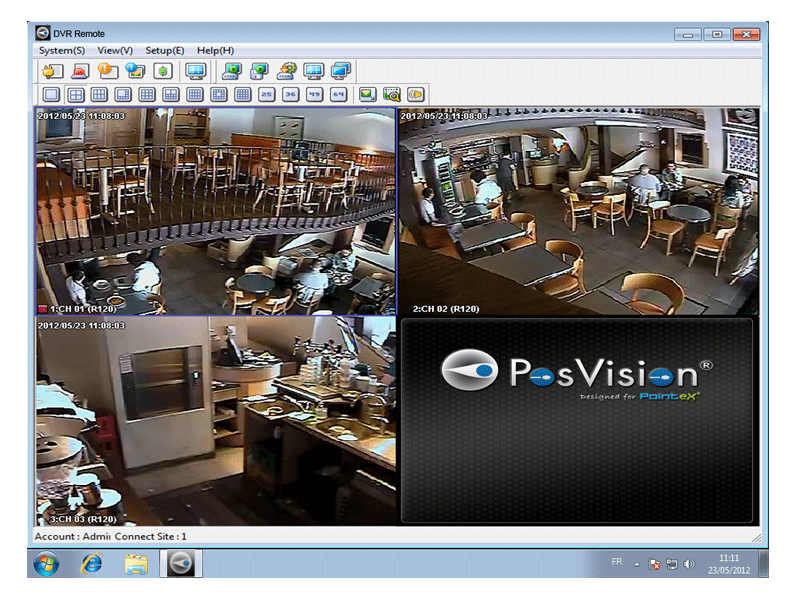Select the empty PosVision logo pane
The height and width of the screenshot is (600, 800).
pos(577,421)
